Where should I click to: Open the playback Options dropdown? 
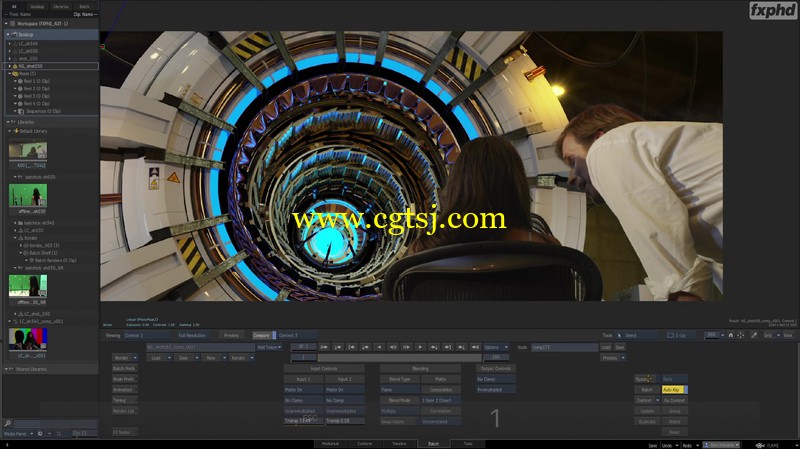pos(496,347)
